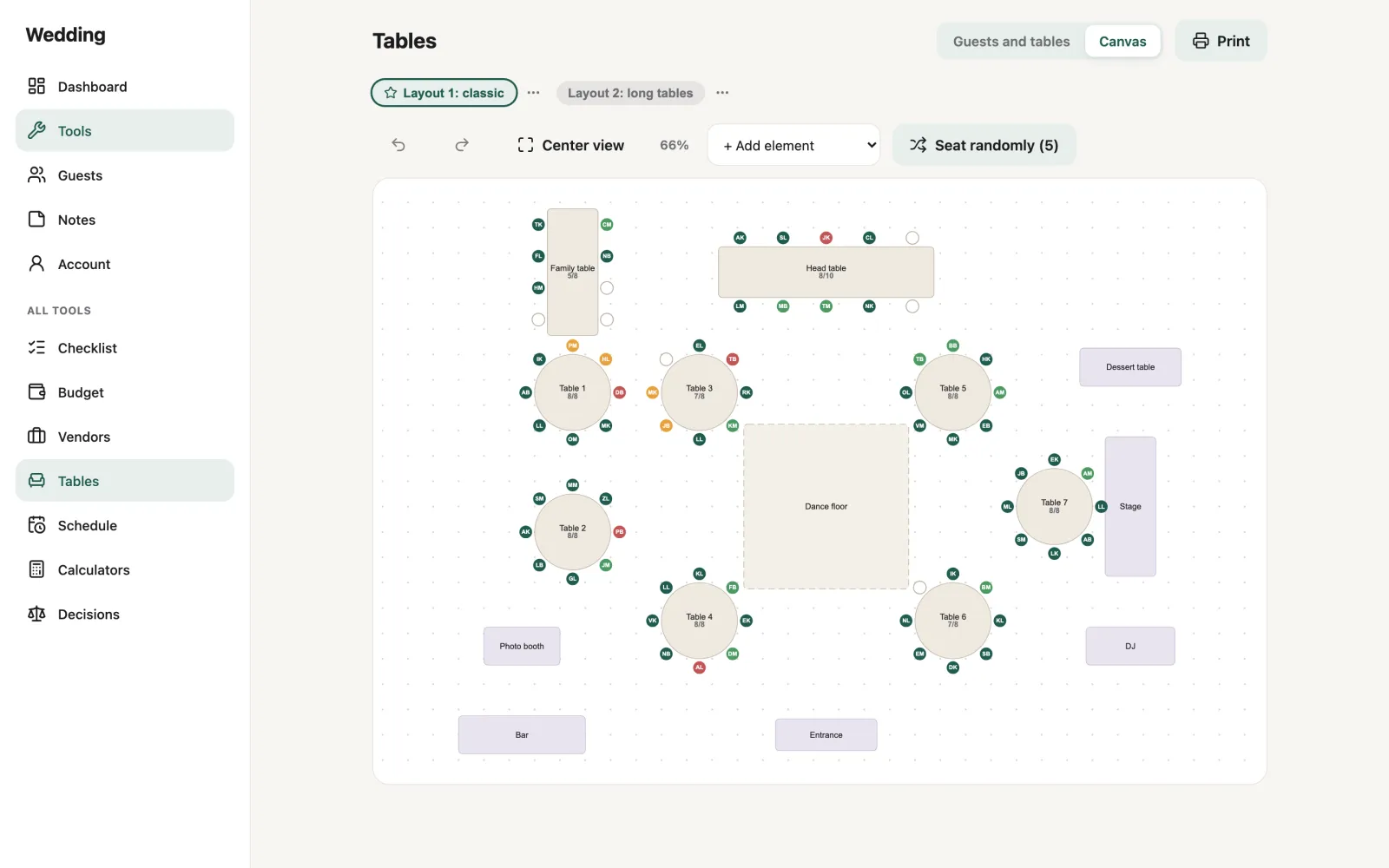Image resolution: width=1389 pixels, height=868 pixels.
Task: Select the empty seat at Table 3
Action: point(666,359)
